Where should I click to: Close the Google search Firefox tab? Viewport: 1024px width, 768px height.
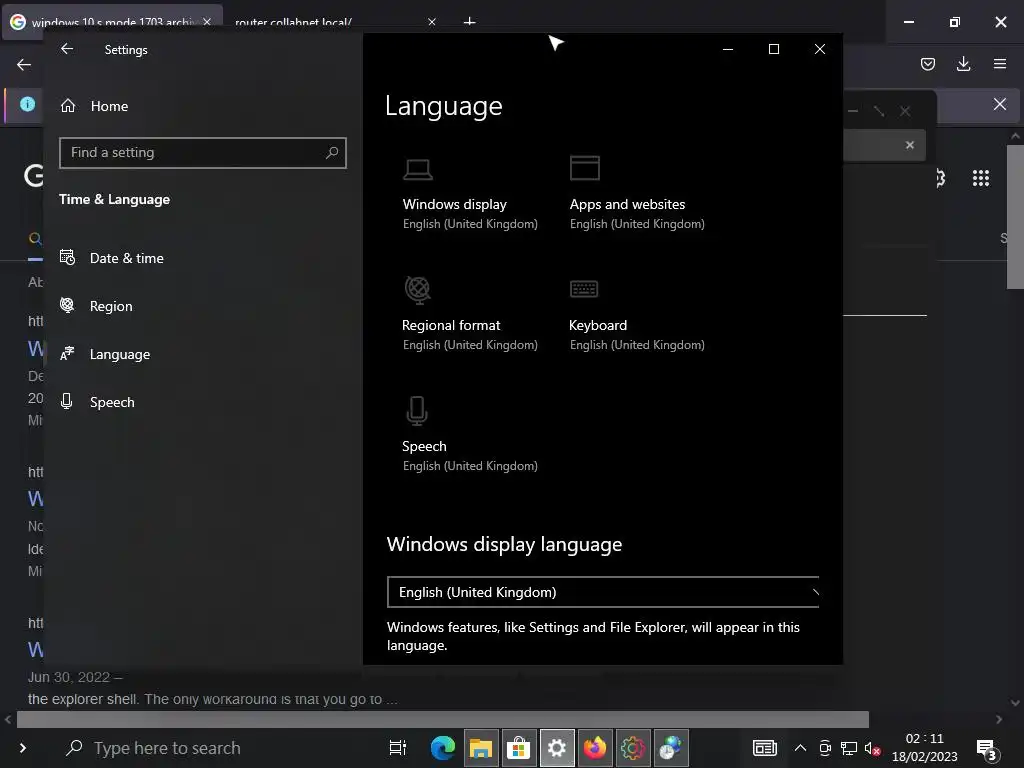[207, 22]
